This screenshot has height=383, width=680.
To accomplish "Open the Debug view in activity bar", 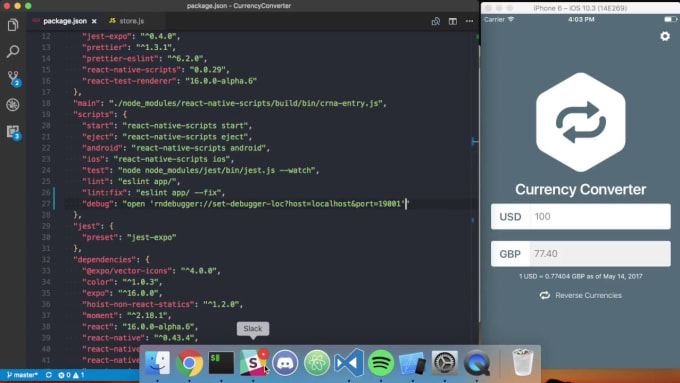I will (x=13, y=105).
